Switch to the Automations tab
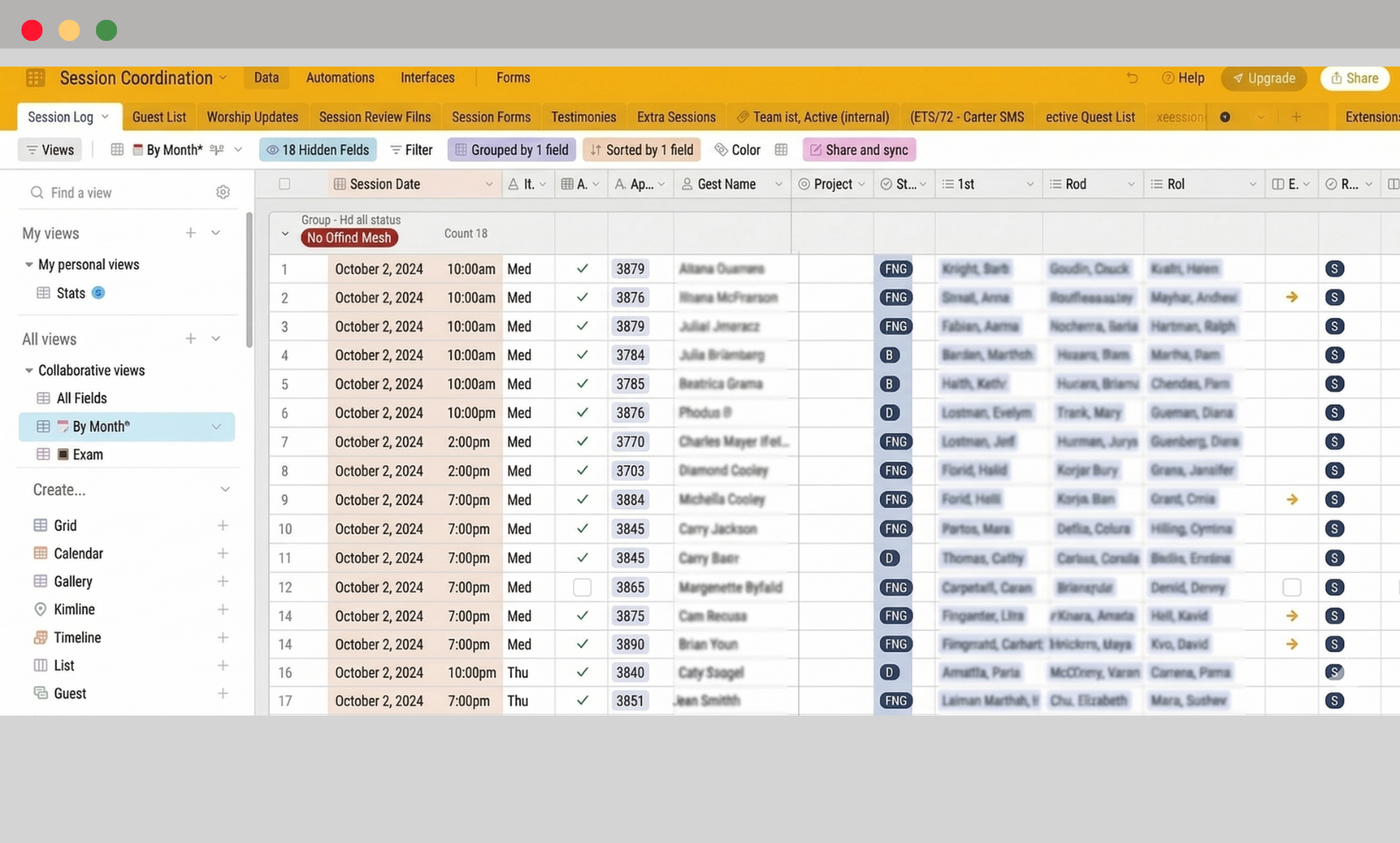Image resolution: width=1400 pixels, height=843 pixels. (x=340, y=78)
